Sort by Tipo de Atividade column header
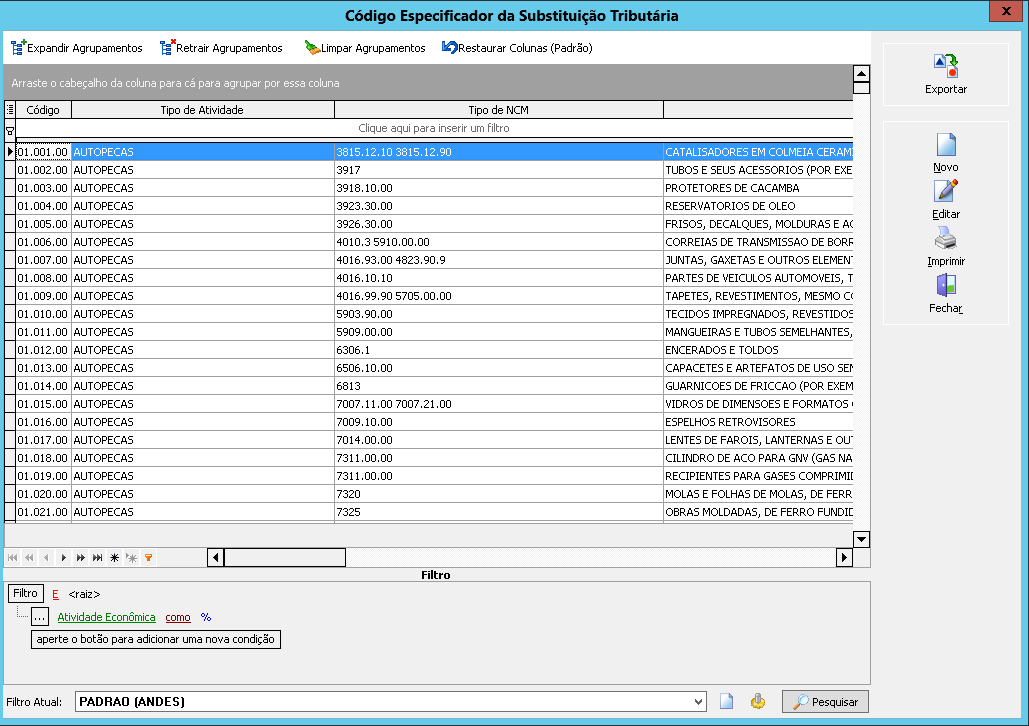The height and width of the screenshot is (726, 1029). [x=203, y=110]
